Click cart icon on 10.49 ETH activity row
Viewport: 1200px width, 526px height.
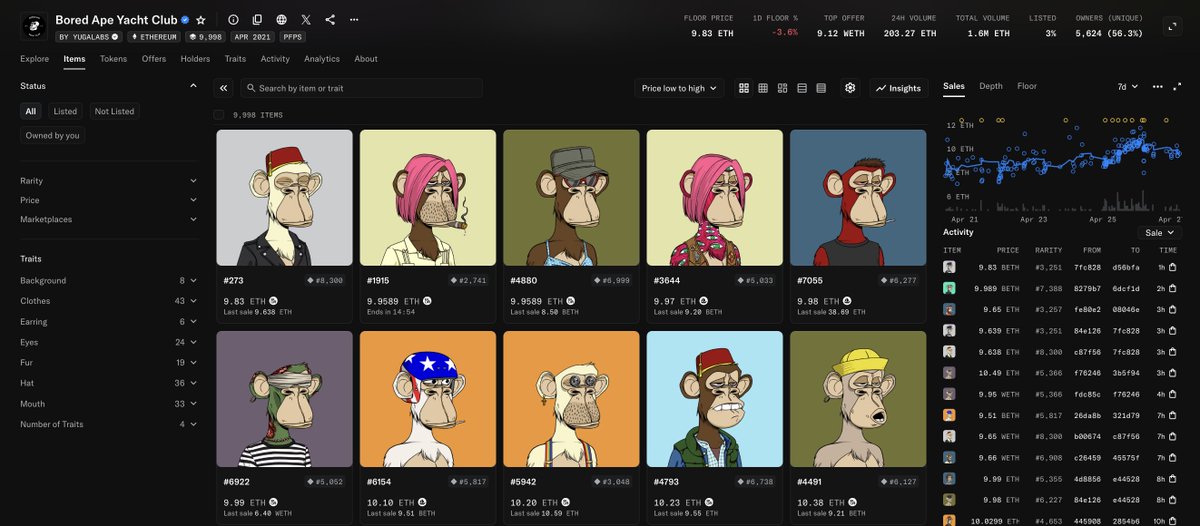pos(1174,372)
